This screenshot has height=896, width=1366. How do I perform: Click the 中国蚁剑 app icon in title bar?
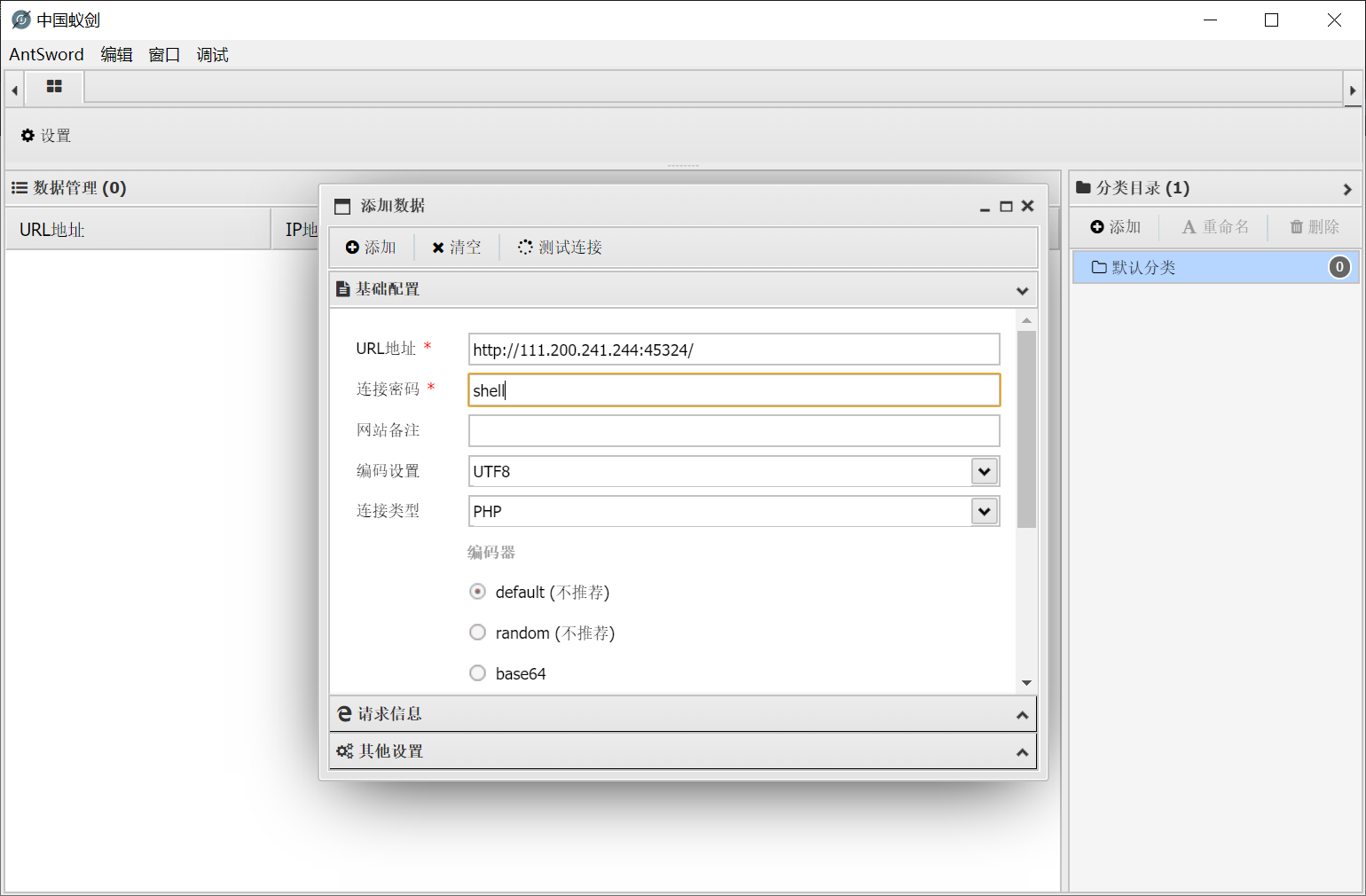point(21,20)
